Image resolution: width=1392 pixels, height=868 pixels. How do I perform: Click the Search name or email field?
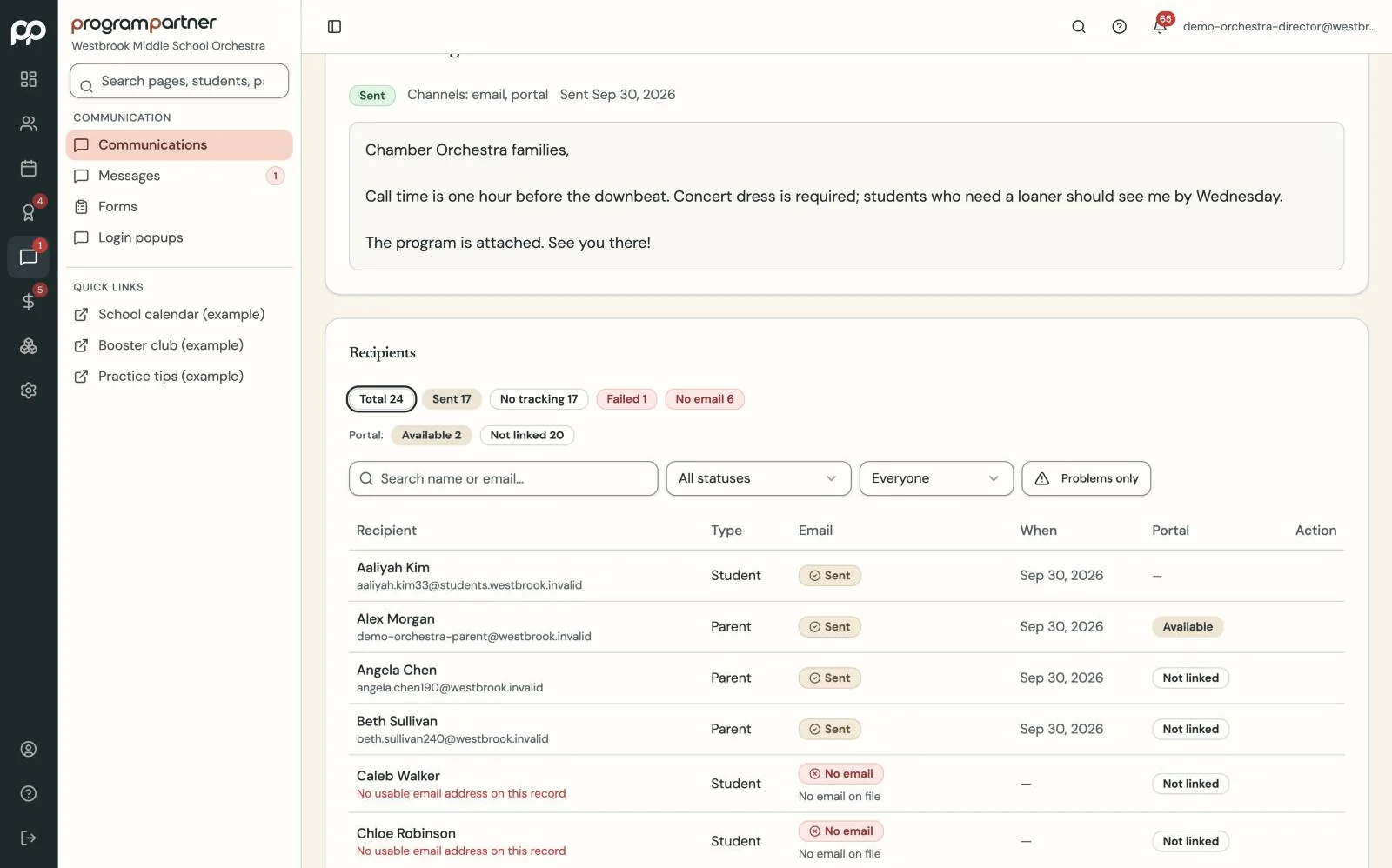point(503,478)
